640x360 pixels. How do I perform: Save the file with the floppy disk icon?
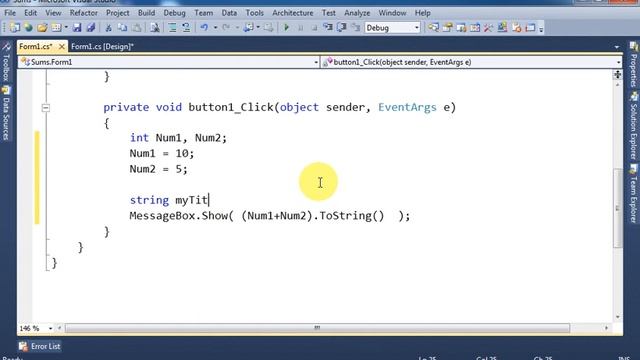click(x=77, y=28)
